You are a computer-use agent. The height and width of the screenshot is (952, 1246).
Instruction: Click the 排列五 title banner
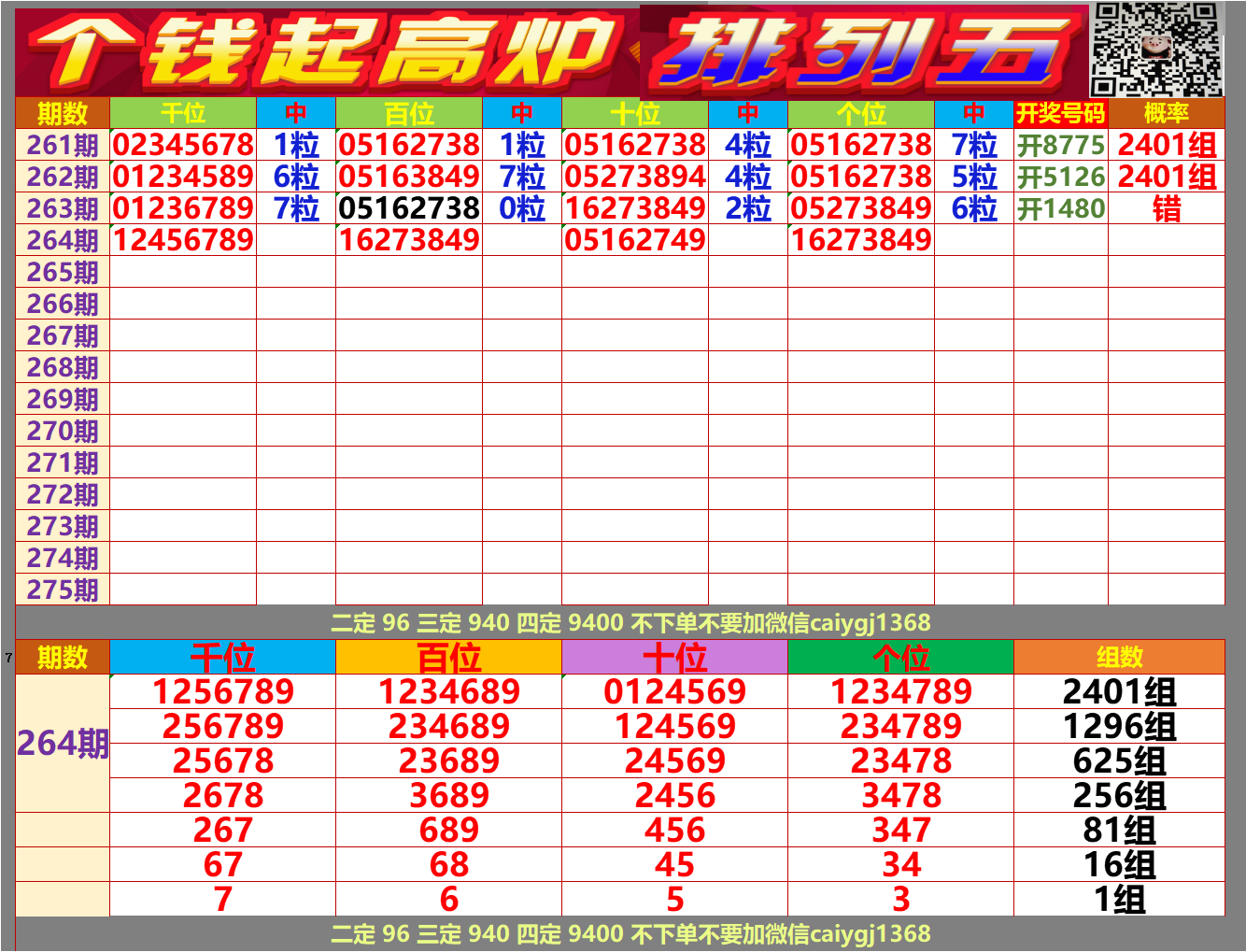point(859,51)
